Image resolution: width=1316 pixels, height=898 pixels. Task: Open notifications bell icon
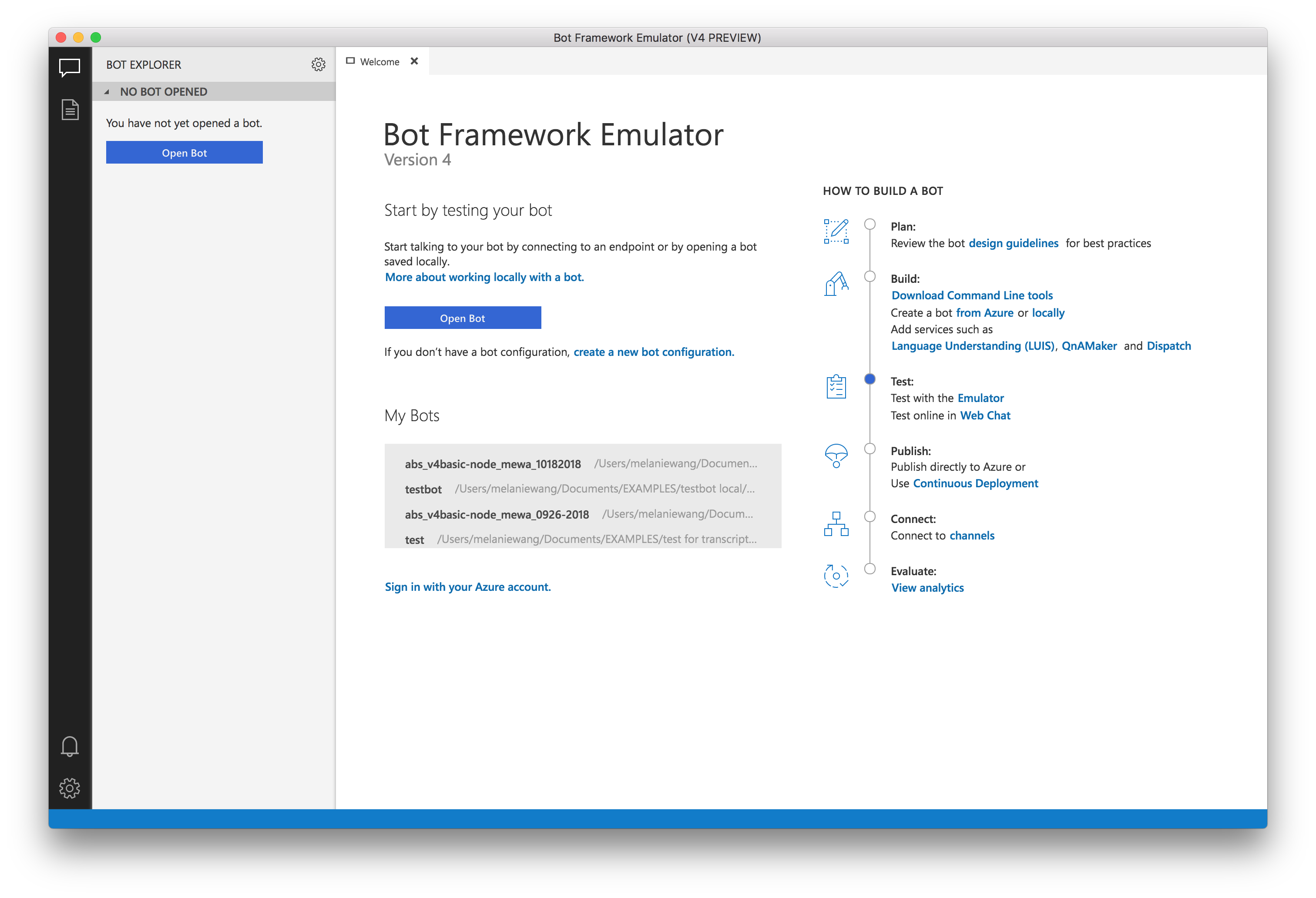coord(70,746)
